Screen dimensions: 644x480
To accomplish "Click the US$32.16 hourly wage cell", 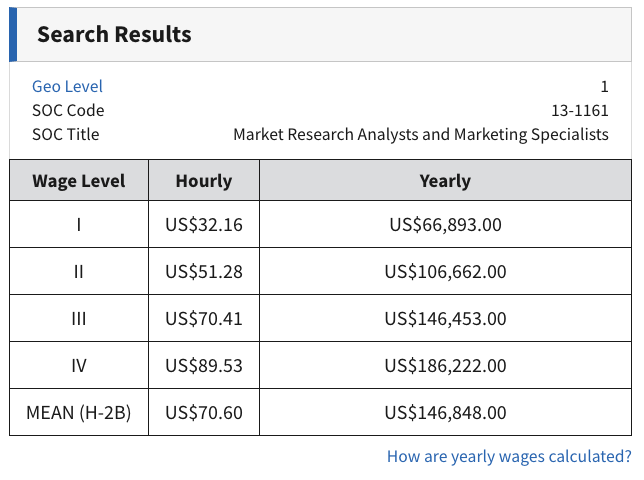I will coord(204,225).
